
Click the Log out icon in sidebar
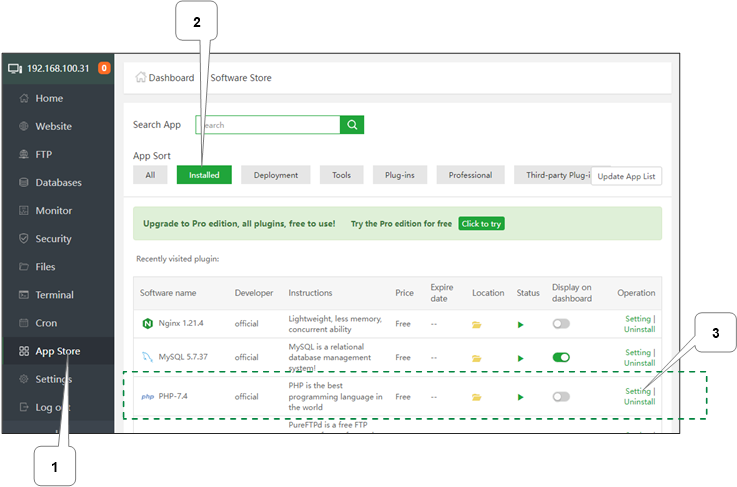tap(24, 407)
